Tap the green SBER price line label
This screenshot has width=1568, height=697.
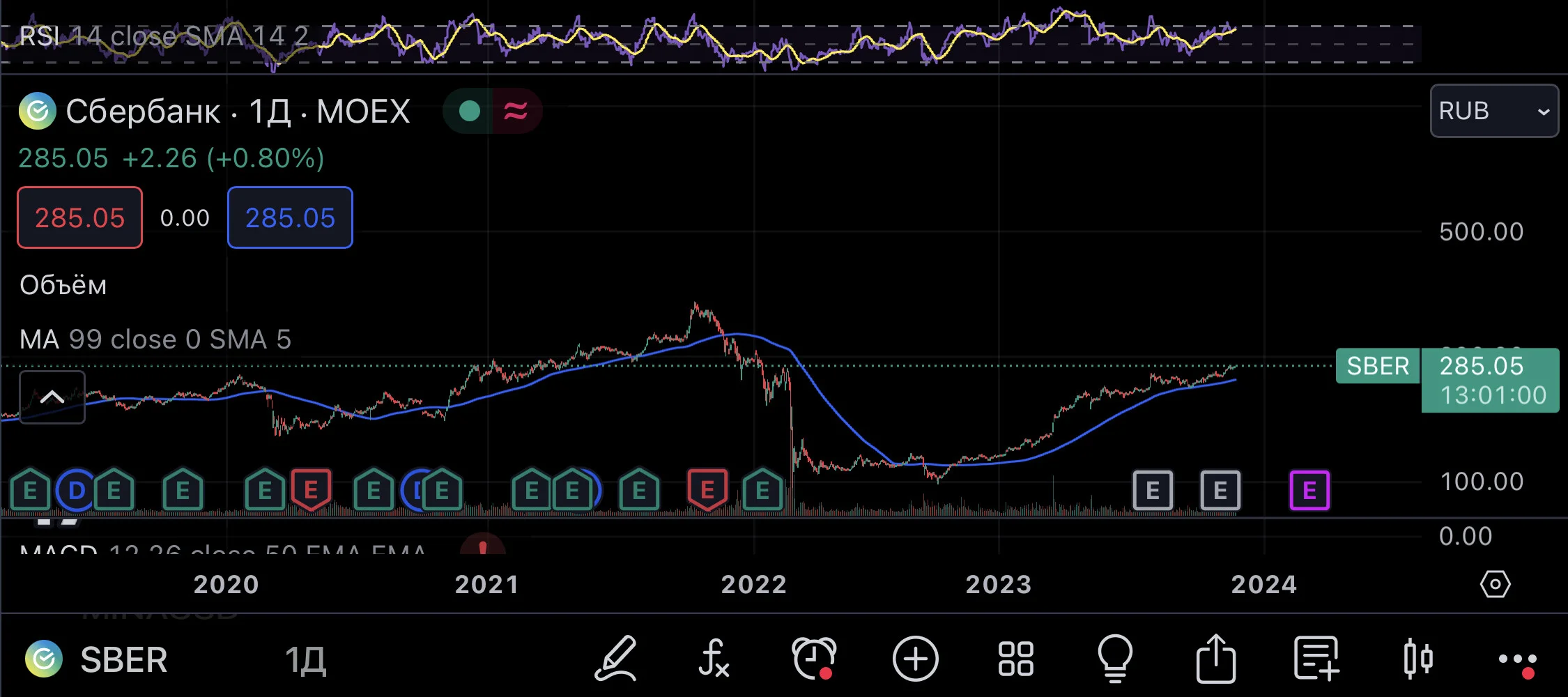1378,366
